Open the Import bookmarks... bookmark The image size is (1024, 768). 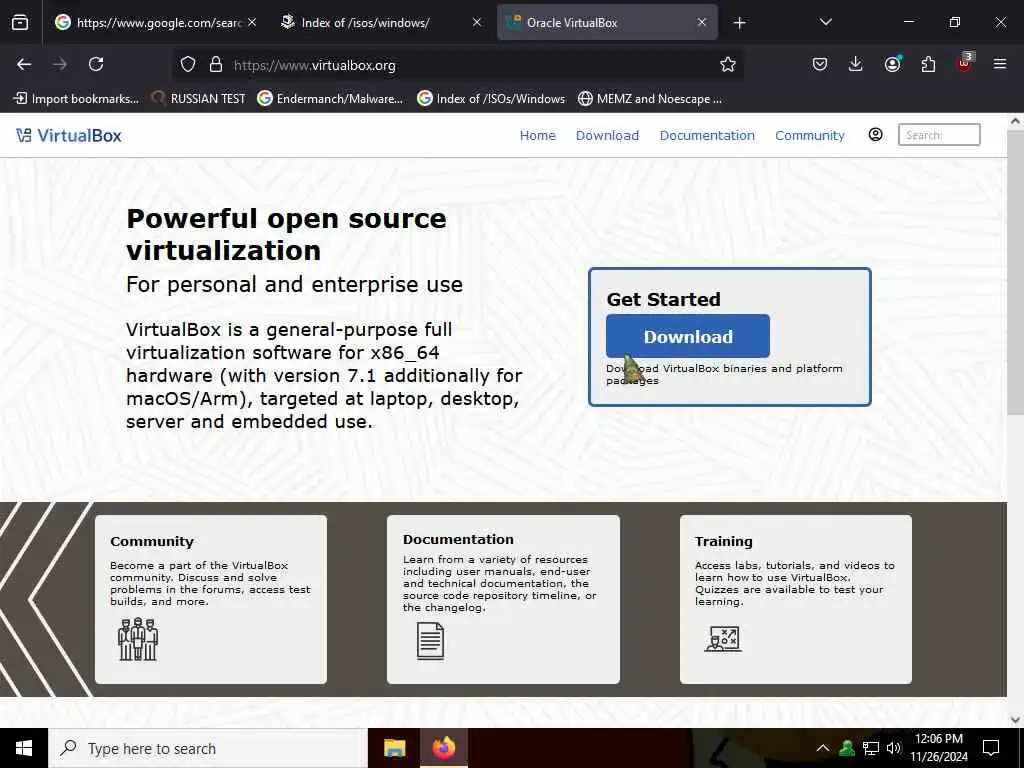tap(76, 99)
